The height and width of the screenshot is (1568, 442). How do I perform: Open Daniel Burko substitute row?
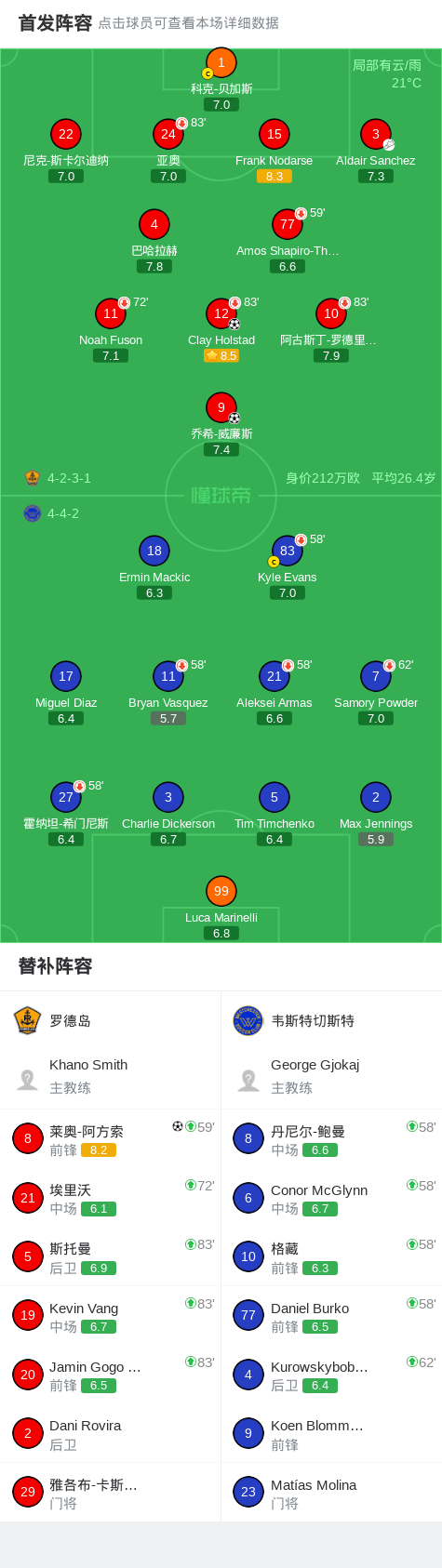(331, 1316)
